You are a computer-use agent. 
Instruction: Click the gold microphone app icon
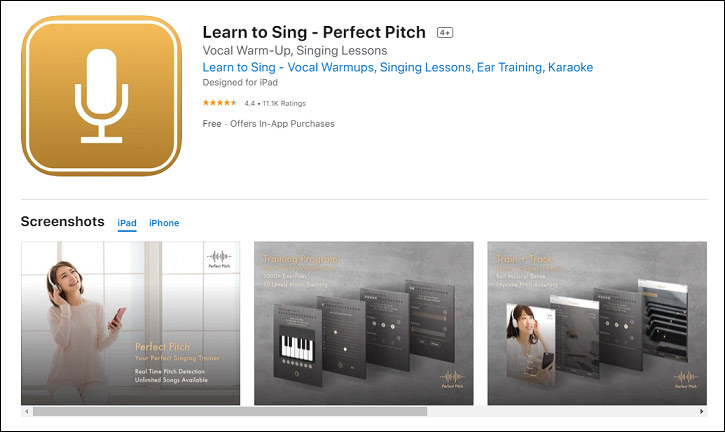[x=101, y=96]
